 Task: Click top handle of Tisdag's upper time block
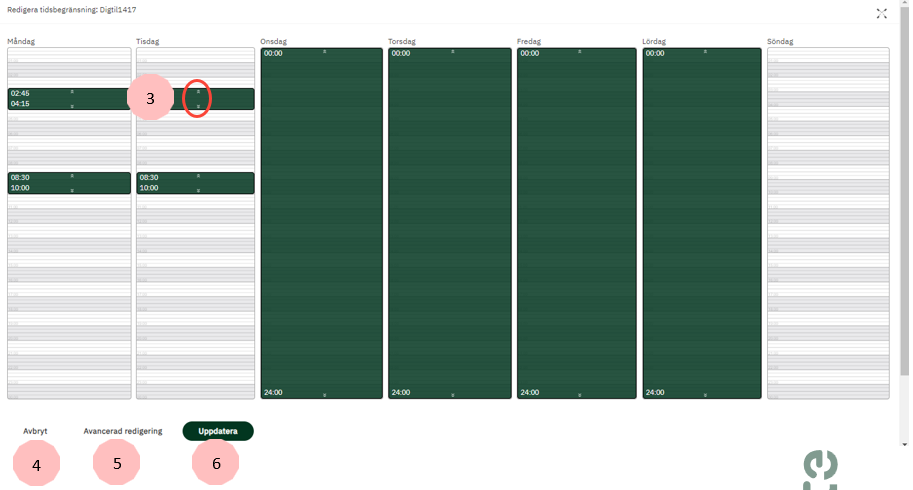tap(198, 92)
